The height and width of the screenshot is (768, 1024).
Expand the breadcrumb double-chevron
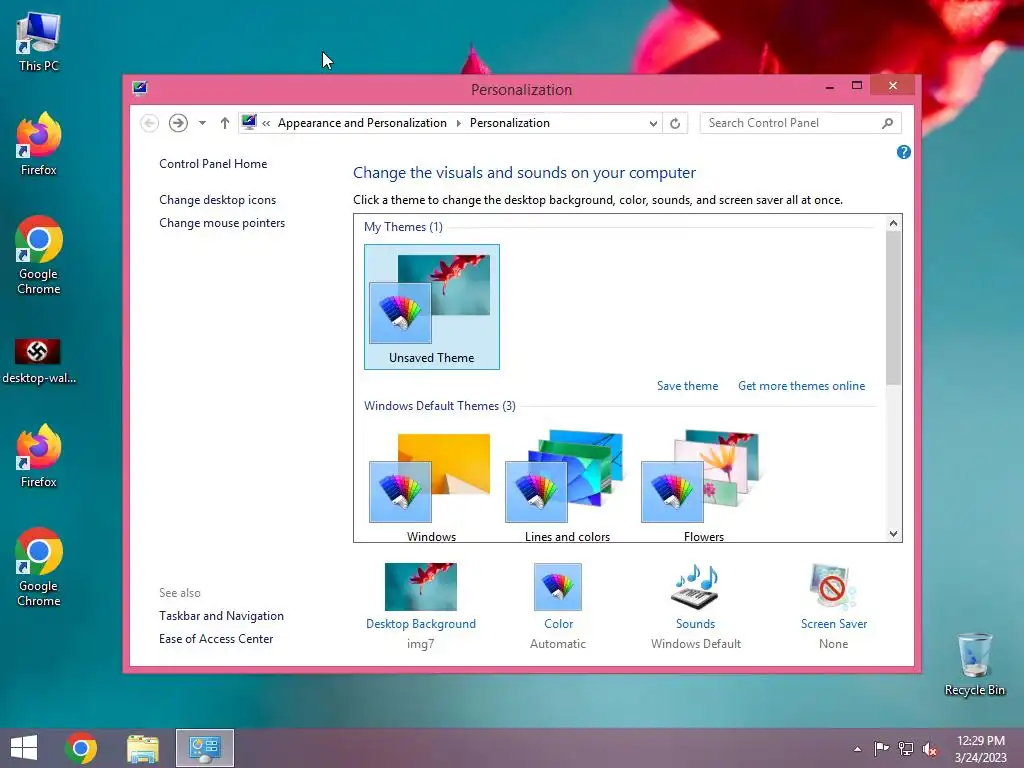pos(266,123)
